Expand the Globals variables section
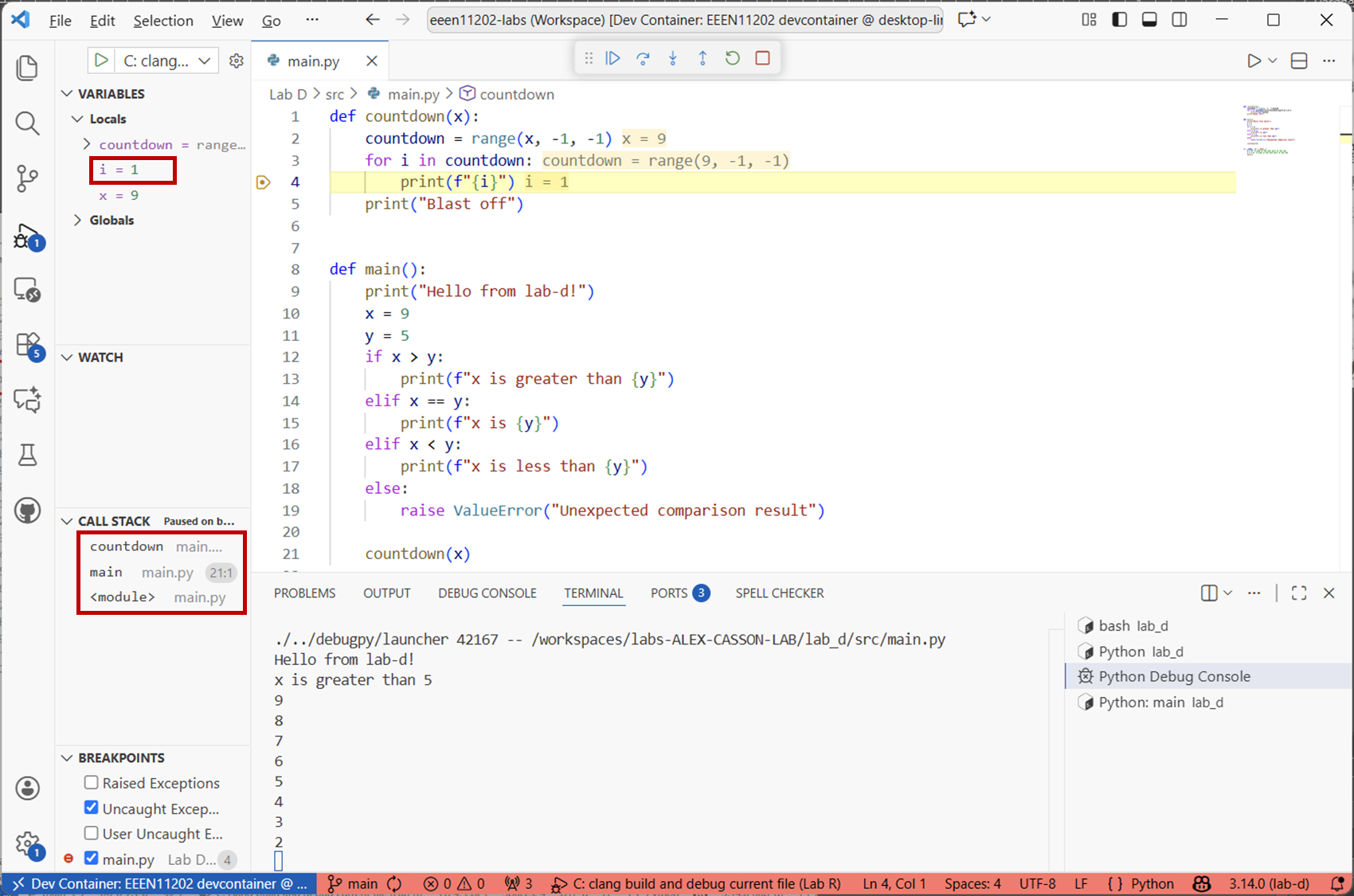The height and width of the screenshot is (896, 1354). coord(78,221)
